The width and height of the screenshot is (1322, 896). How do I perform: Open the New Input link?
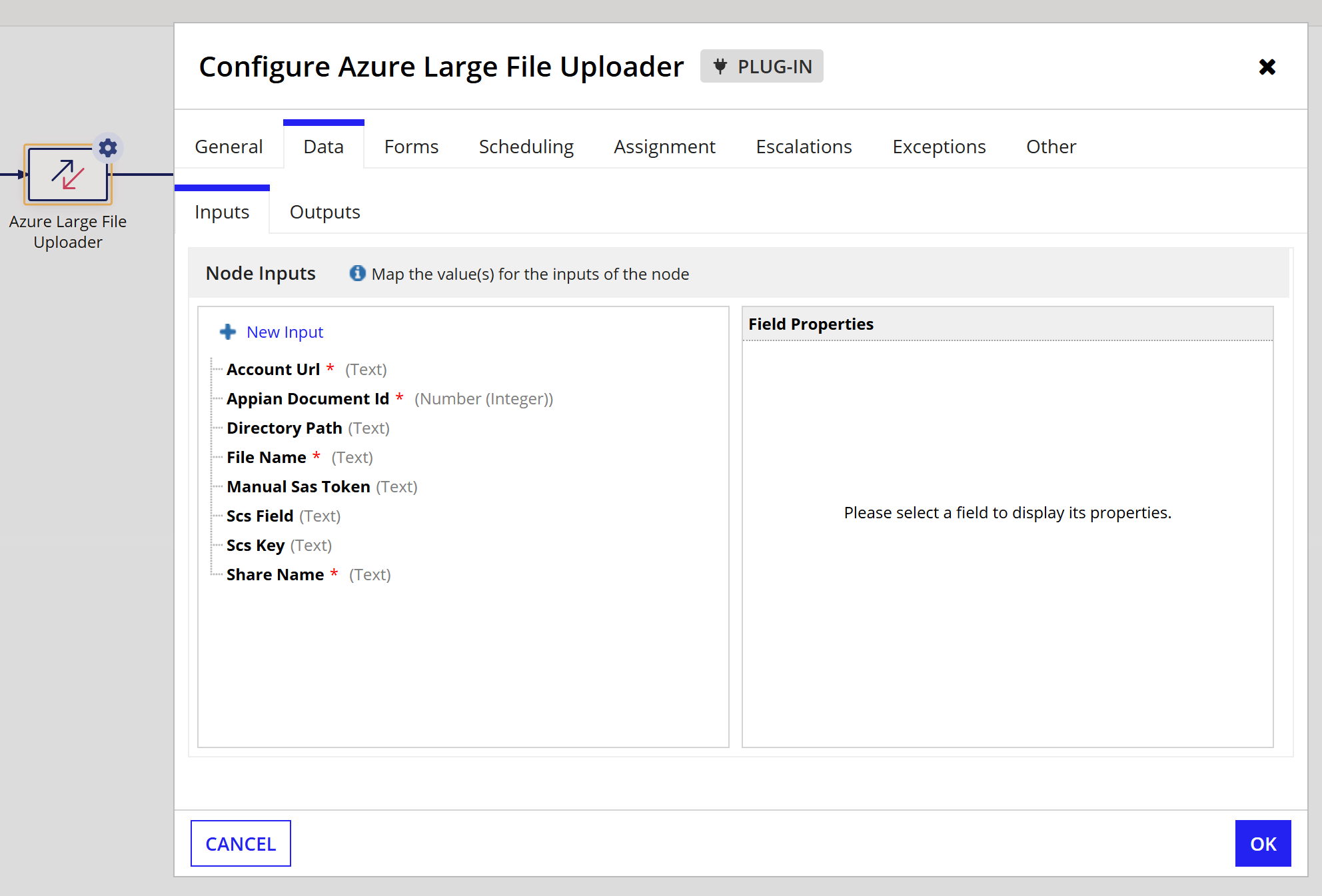(x=285, y=332)
